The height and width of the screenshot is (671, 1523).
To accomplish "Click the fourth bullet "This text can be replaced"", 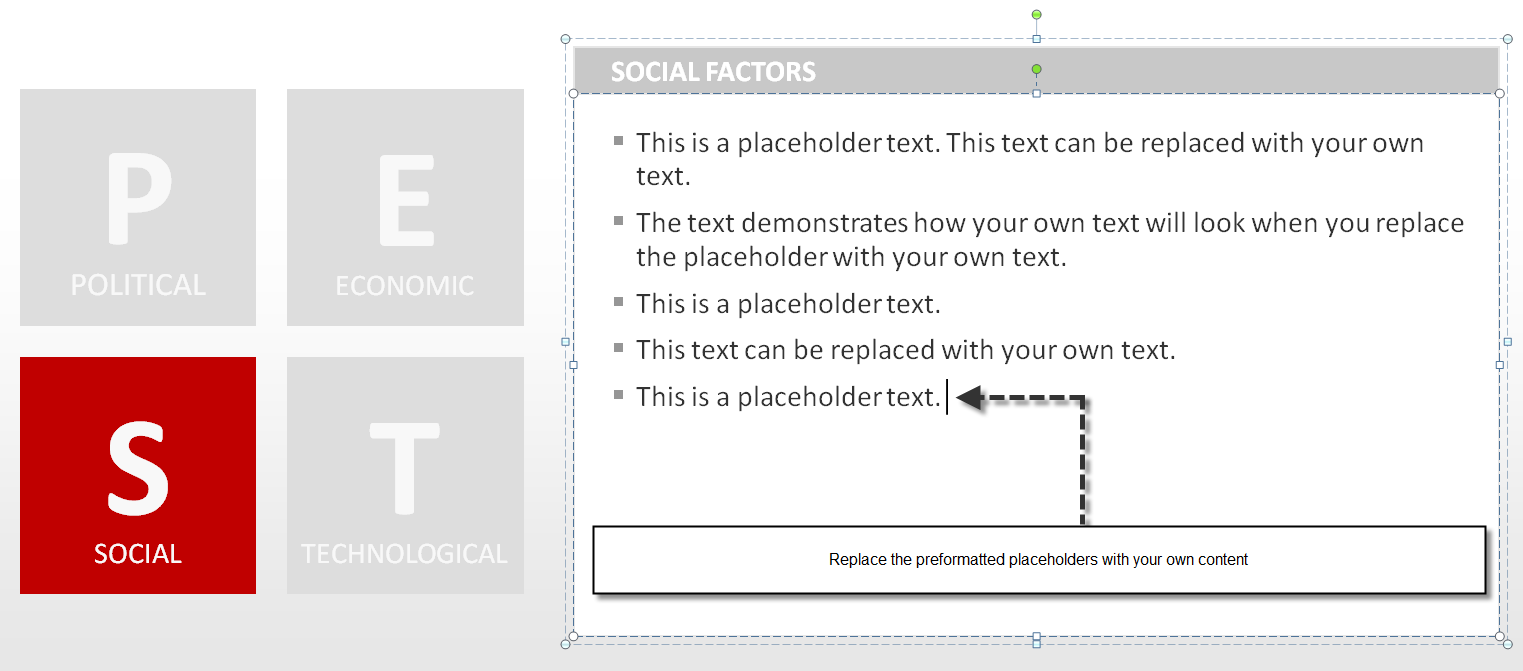I will 905,350.
